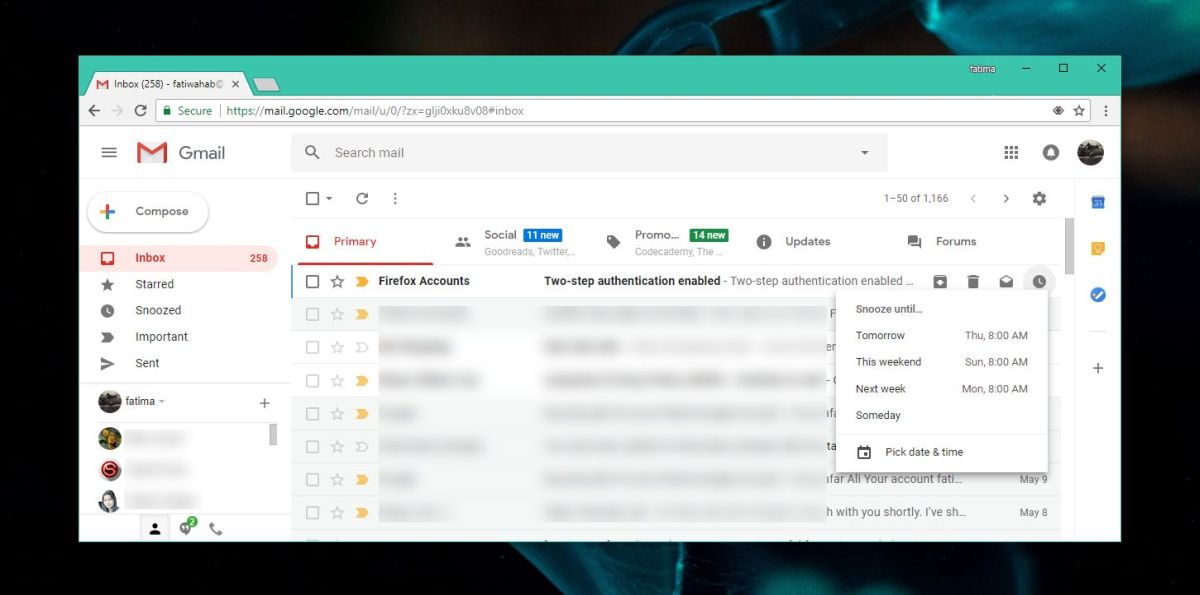The height and width of the screenshot is (595, 1200).
Task: Click the hangouts contact list scrollbar
Action: coord(273,435)
